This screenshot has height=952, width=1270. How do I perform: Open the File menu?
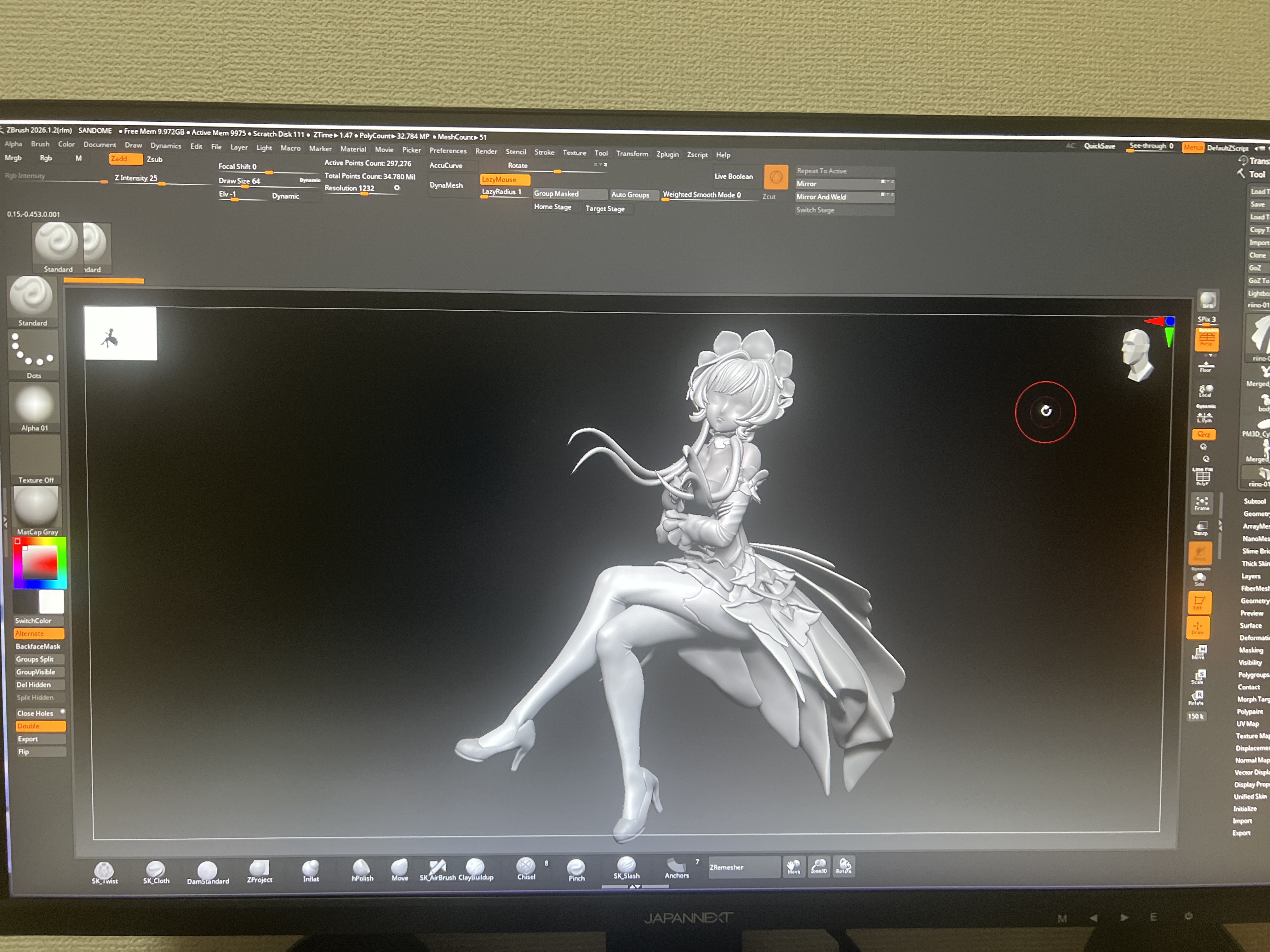216,147
